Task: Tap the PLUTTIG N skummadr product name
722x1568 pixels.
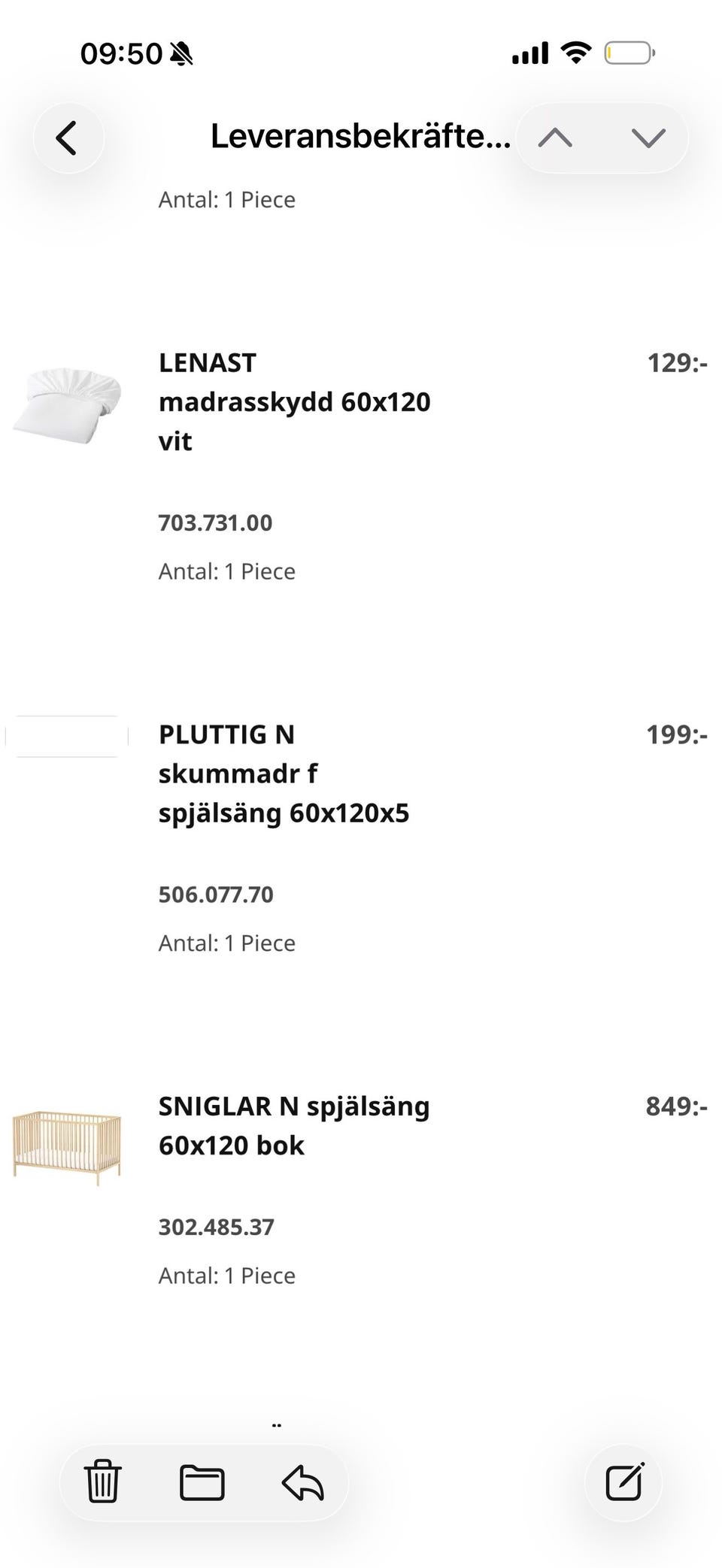Action: pyautogui.click(x=284, y=773)
